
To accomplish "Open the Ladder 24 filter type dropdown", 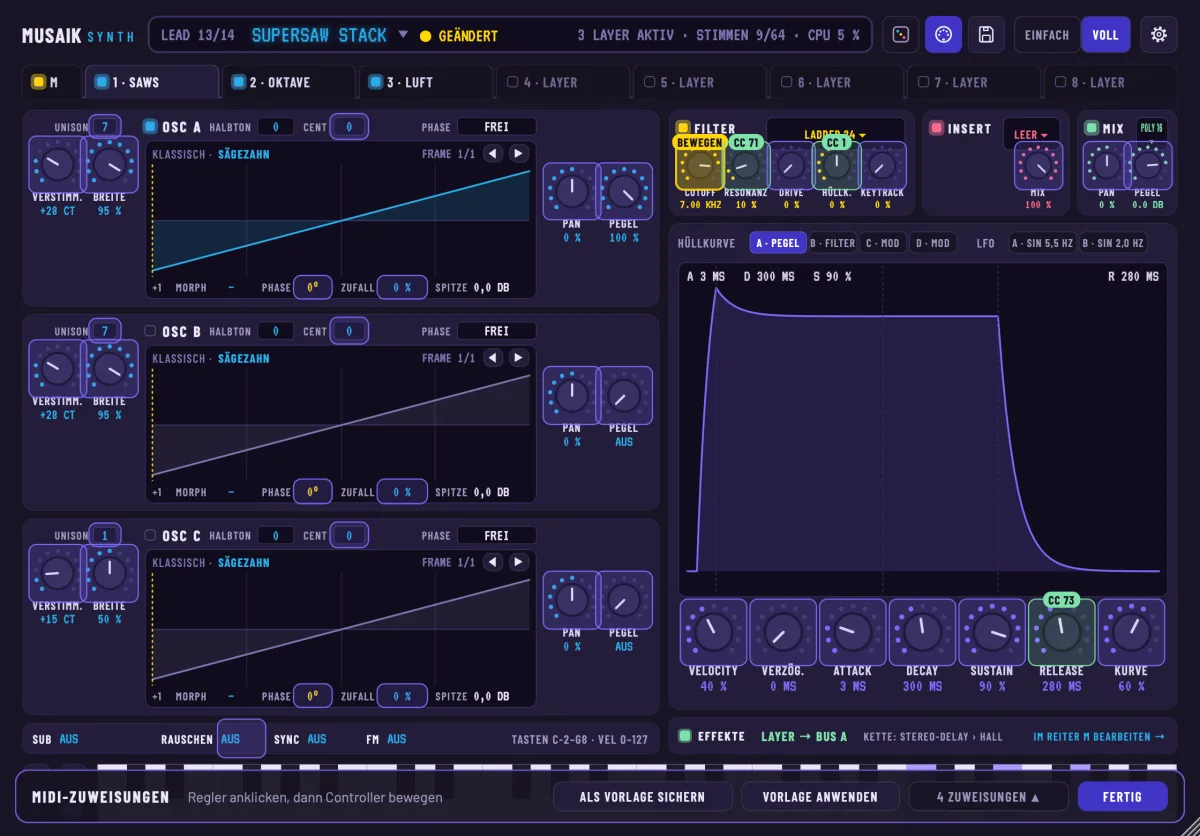I will (835, 133).
